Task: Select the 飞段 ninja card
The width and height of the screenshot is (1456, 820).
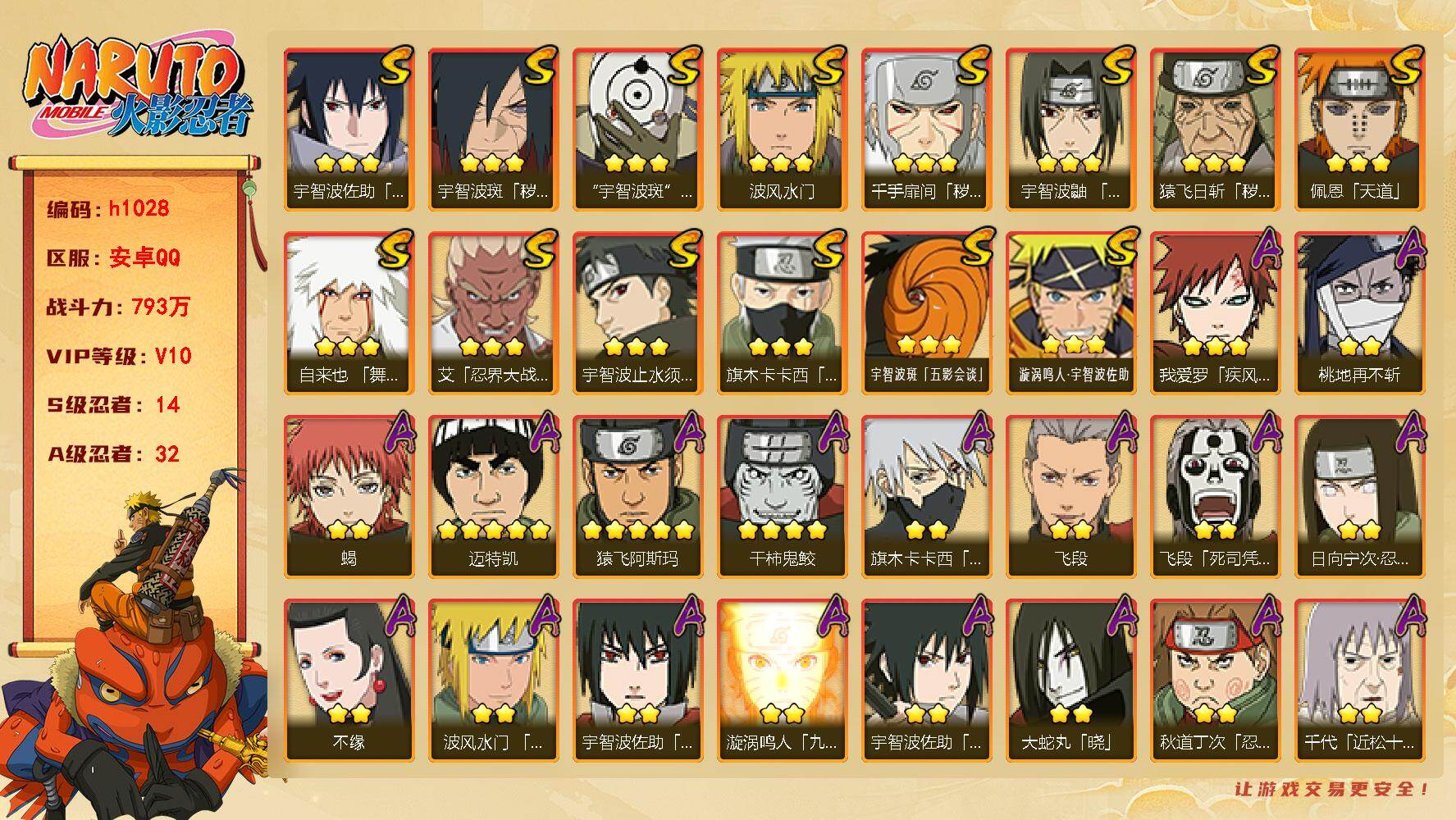Action: tap(1070, 497)
